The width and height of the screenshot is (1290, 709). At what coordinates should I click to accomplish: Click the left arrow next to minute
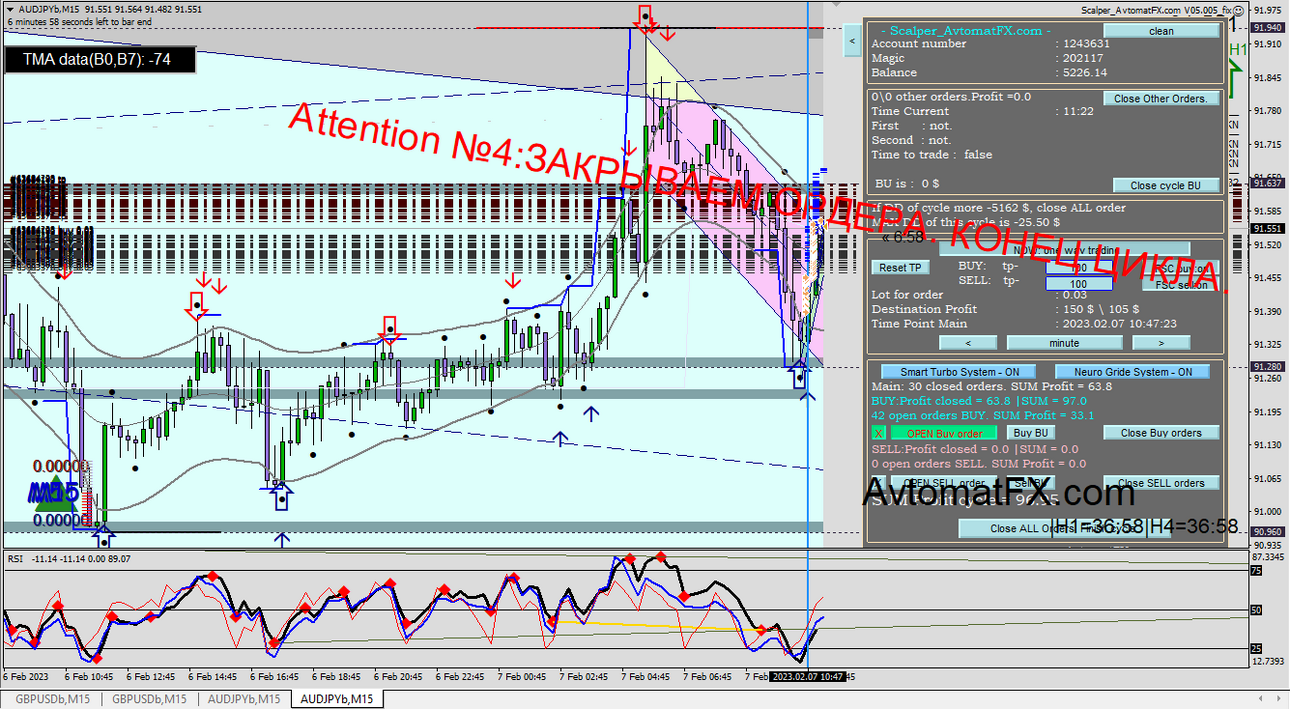(966, 342)
